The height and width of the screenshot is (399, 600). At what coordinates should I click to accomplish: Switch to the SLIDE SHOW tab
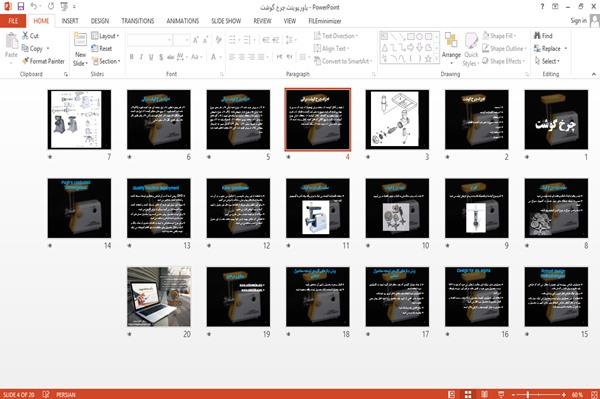pos(226,21)
